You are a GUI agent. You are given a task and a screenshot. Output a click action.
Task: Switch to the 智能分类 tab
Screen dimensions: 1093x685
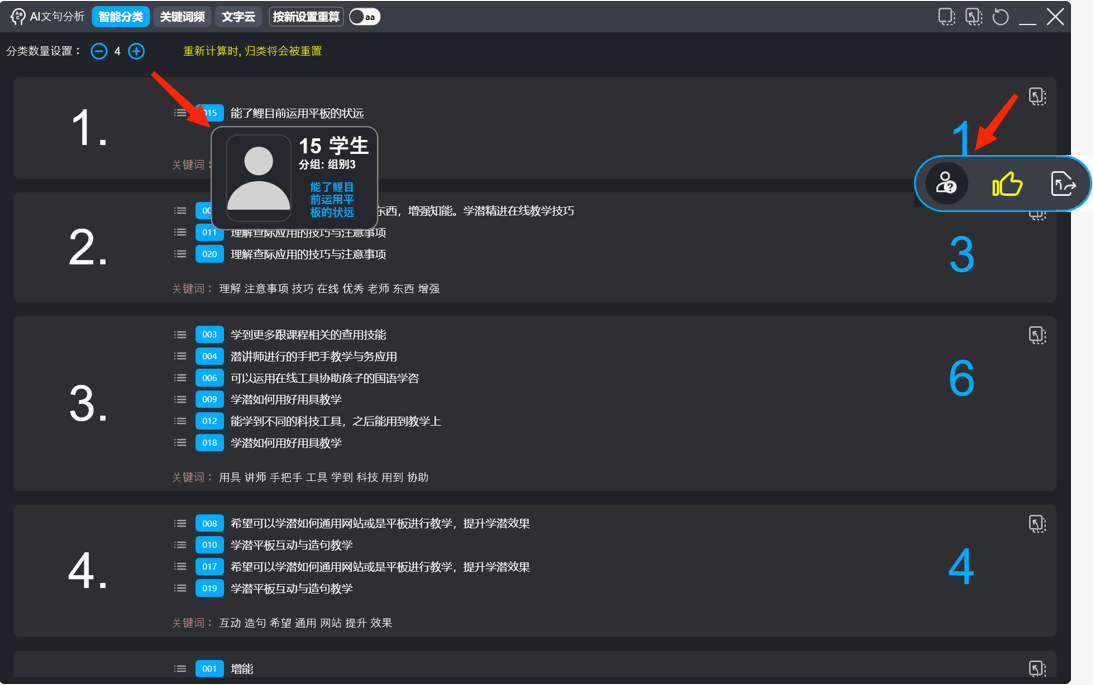(x=121, y=17)
